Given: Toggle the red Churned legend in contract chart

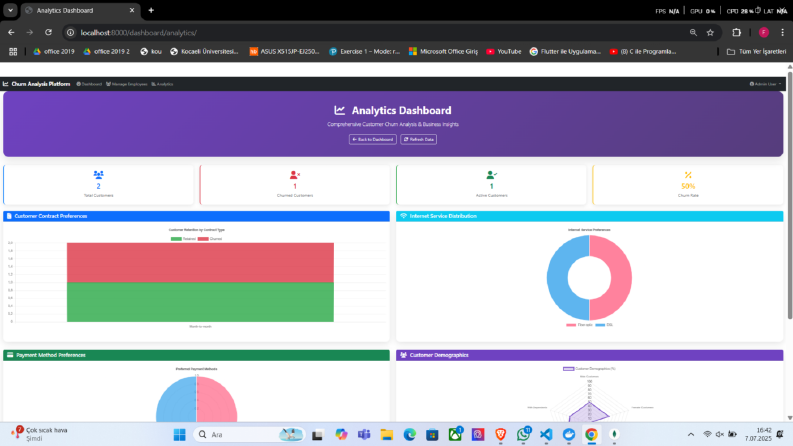Looking at the screenshot, I should pos(210,239).
